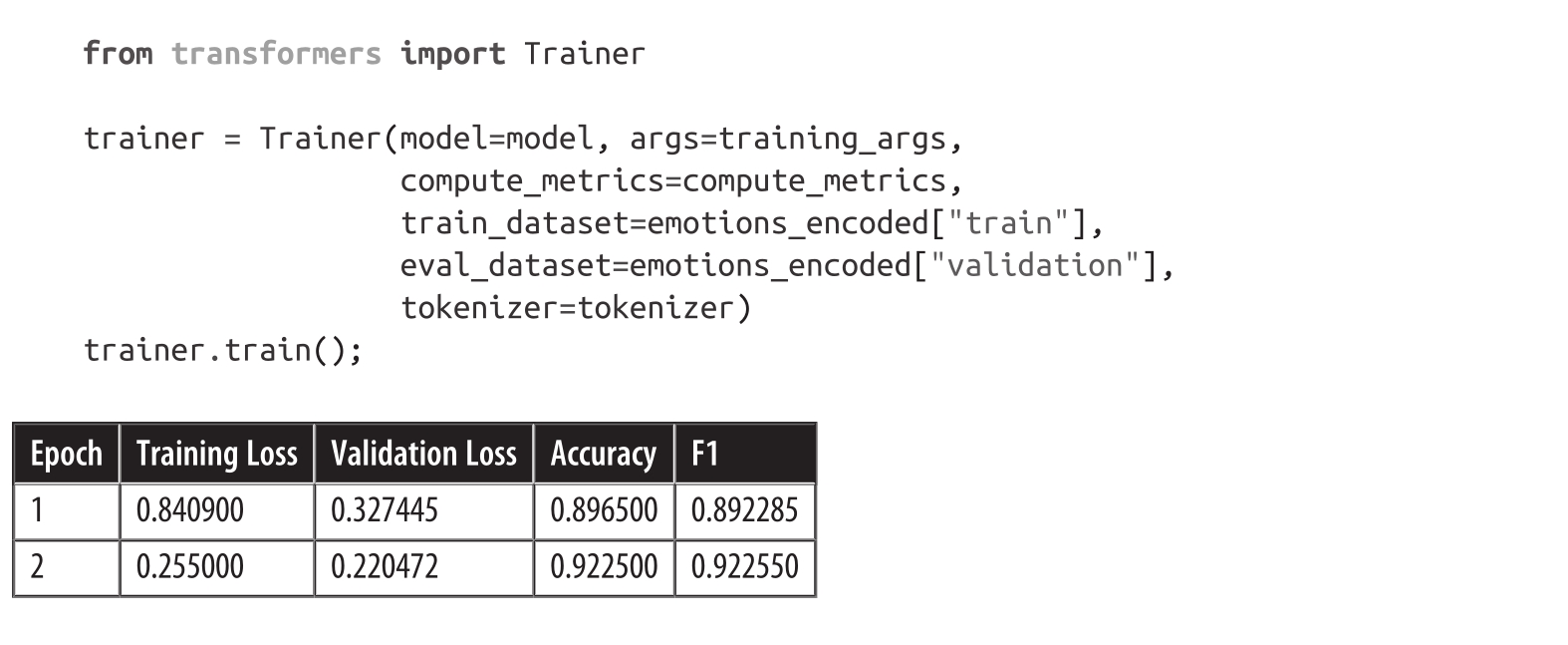Screen dimensions: 1568x645
Task: Click validation loss value 0.220472
Action: 384,566
